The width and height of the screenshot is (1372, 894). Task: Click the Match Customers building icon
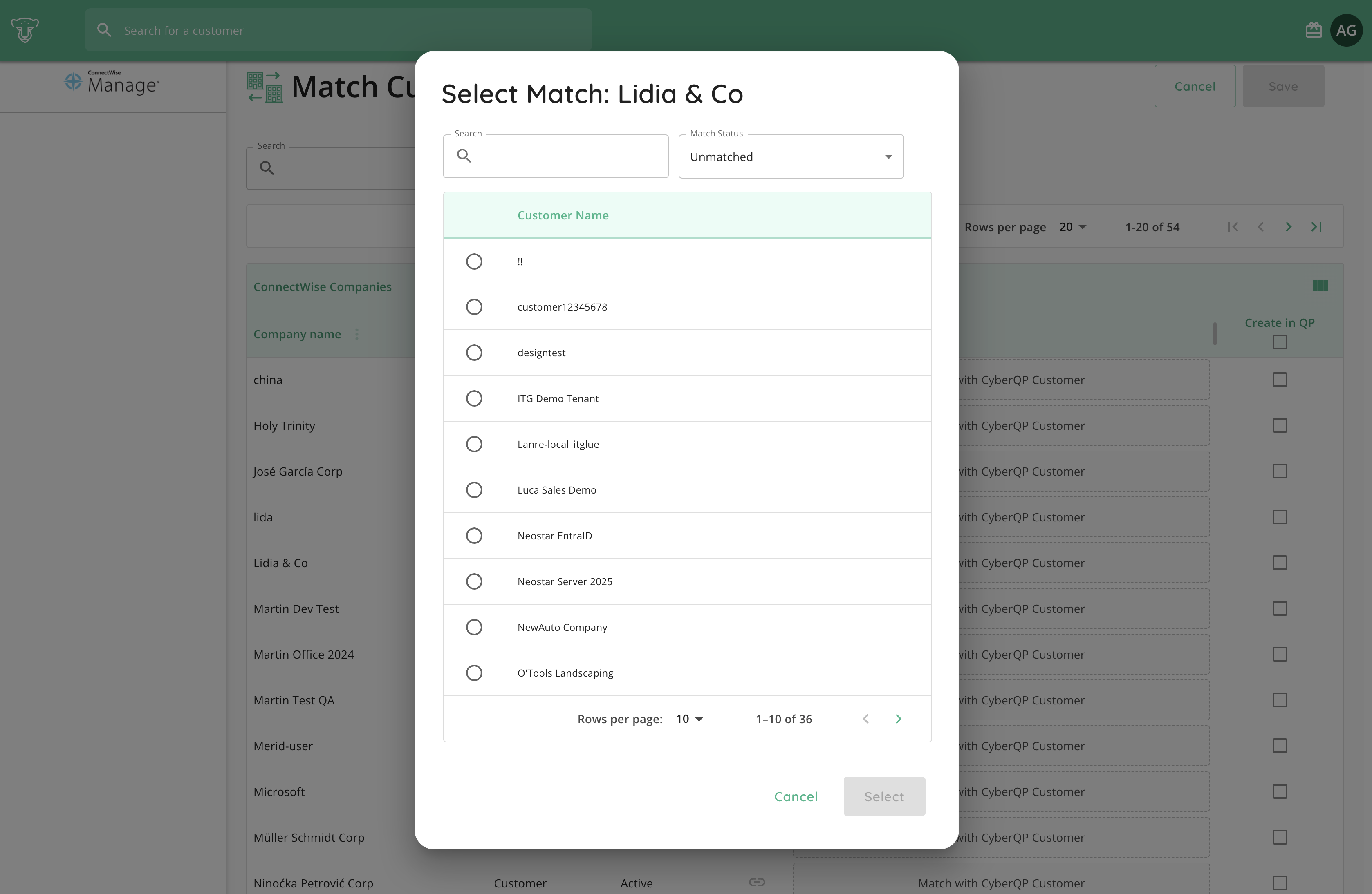coord(265,87)
